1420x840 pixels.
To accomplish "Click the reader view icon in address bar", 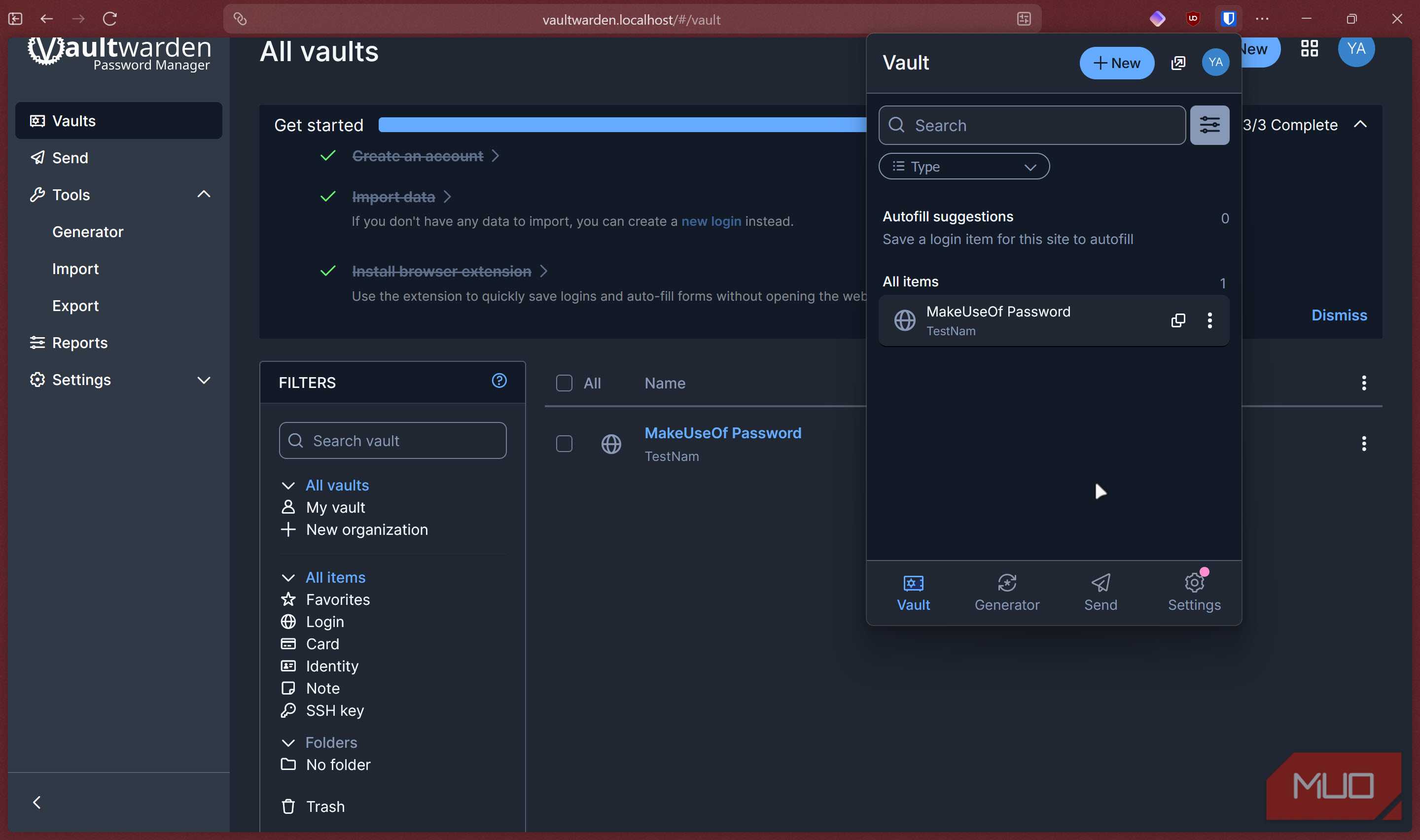I will (x=1024, y=19).
